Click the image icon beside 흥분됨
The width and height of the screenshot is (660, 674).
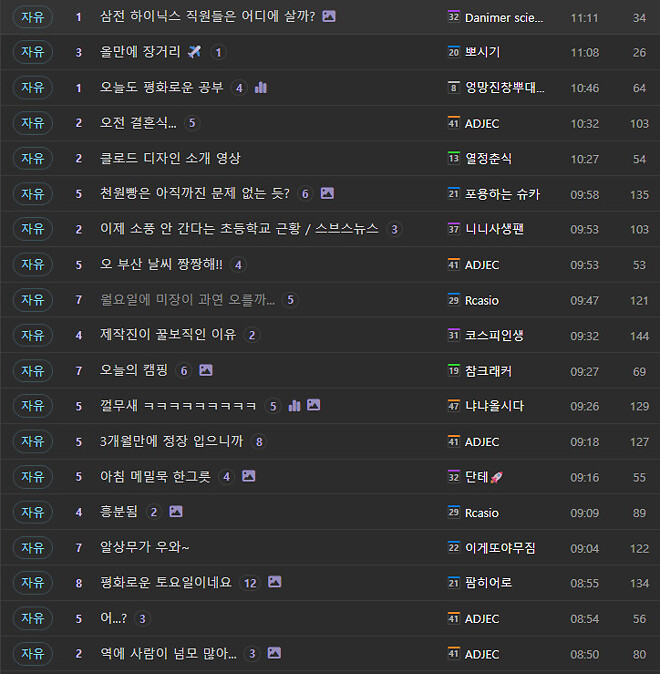[176, 512]
